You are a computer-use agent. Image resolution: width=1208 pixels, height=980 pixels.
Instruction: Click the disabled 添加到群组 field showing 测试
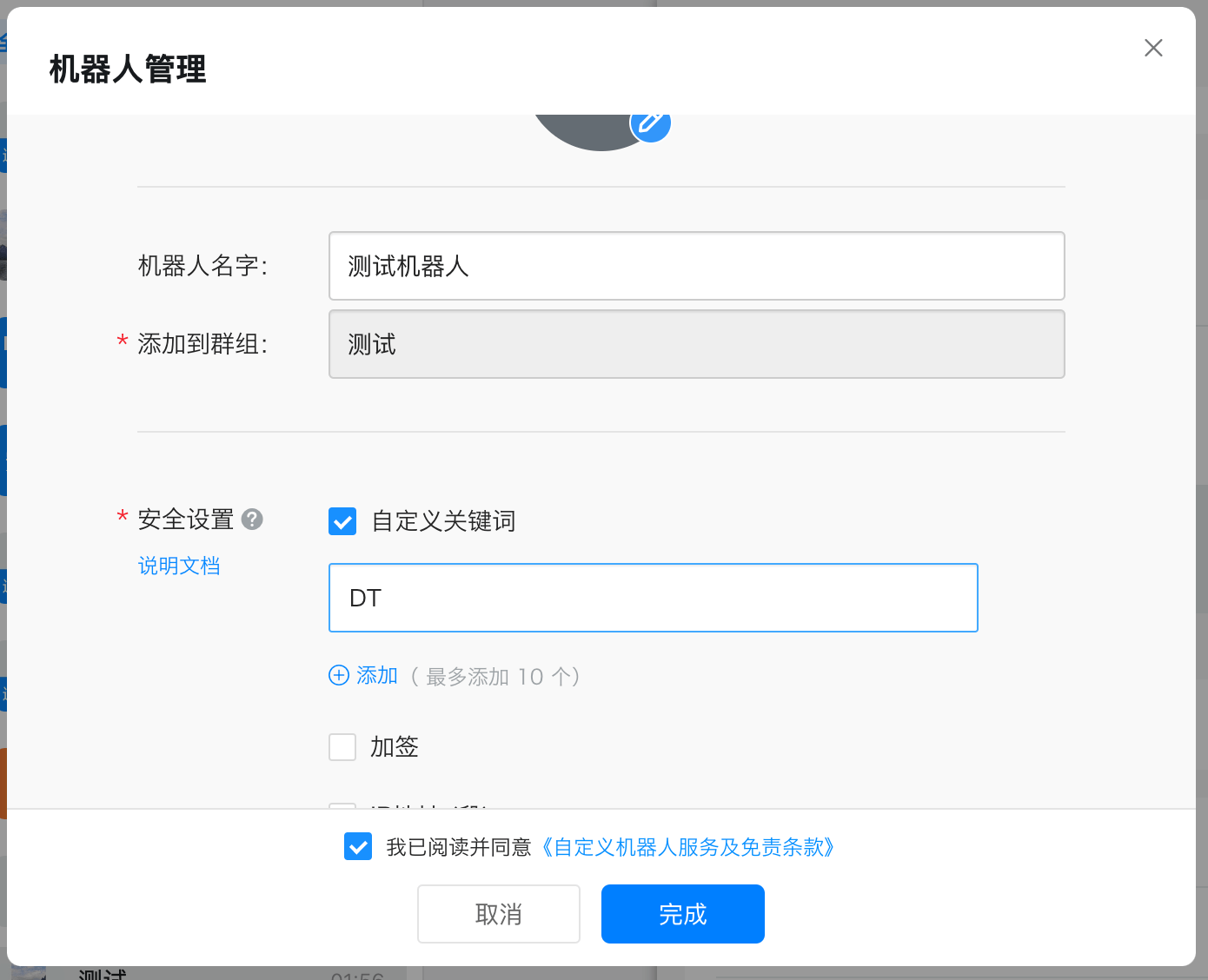click(696, 344)
